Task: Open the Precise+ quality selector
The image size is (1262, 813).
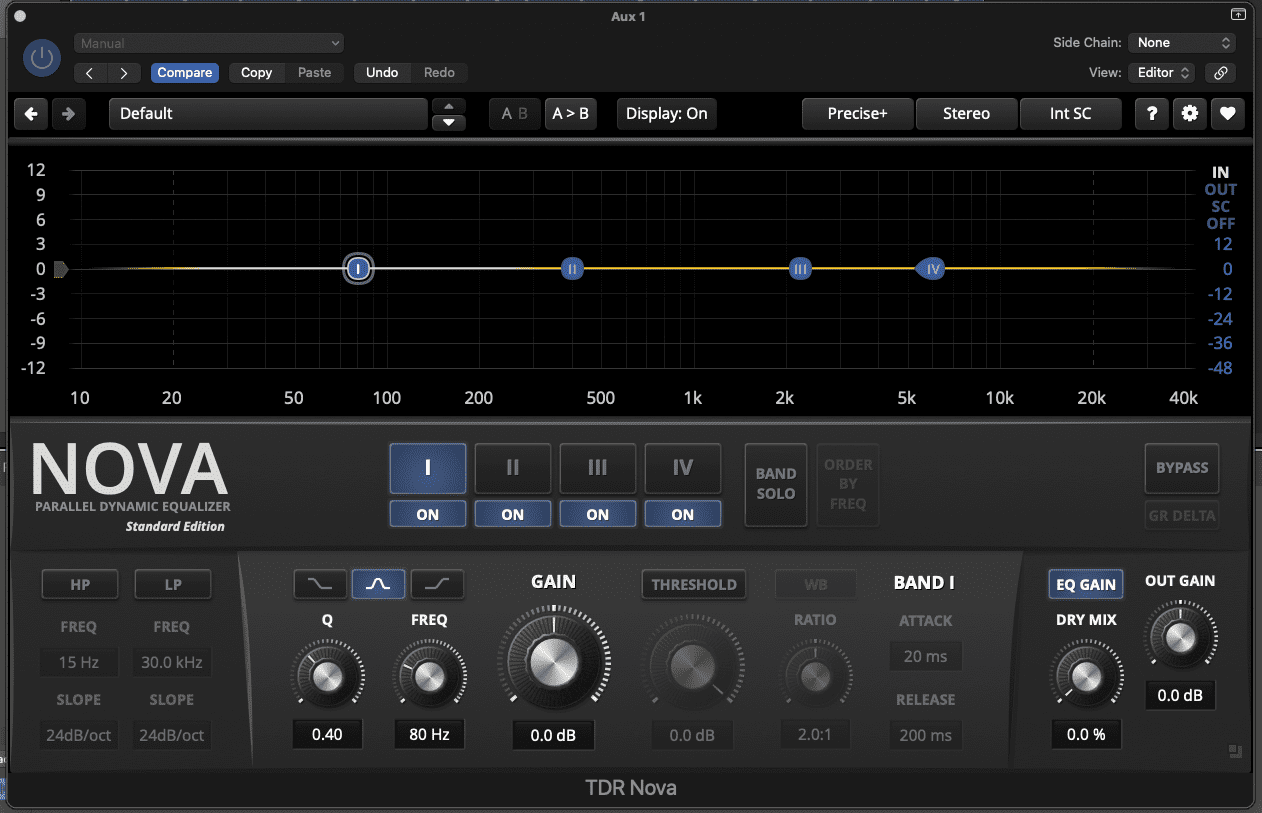Action: click(857, 114)
